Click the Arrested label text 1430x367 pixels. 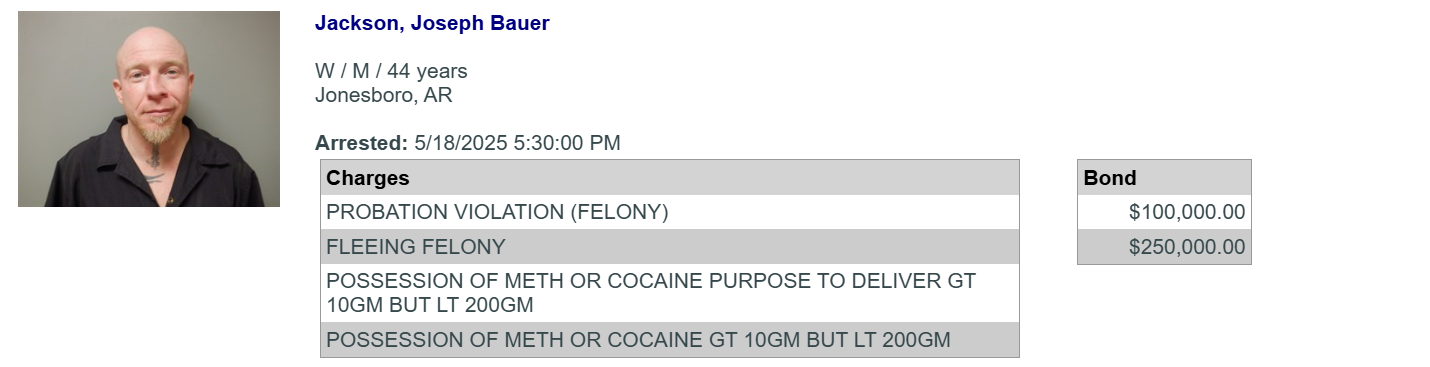361,143
